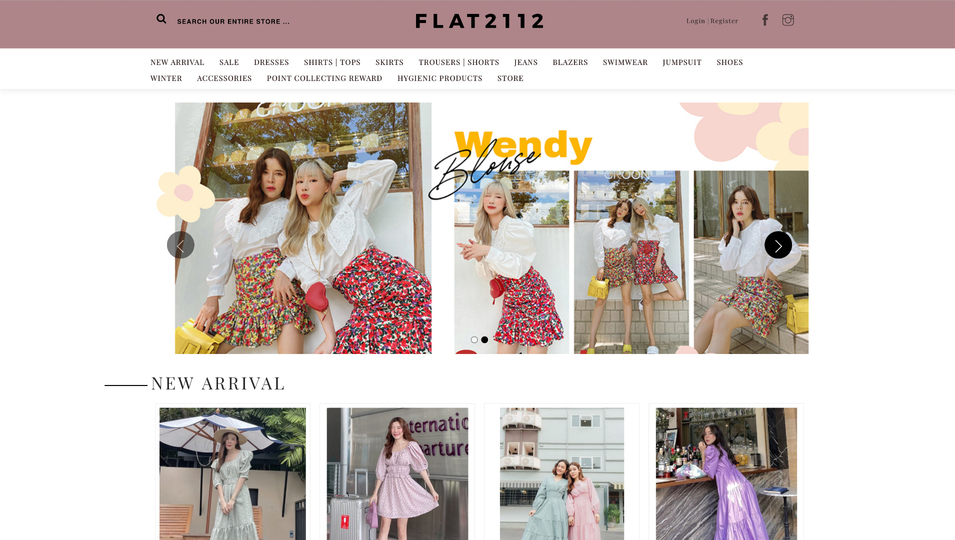This screenshot has width=955, height=540.
Task: Expand the Shoes category menu
Action: 729,62
